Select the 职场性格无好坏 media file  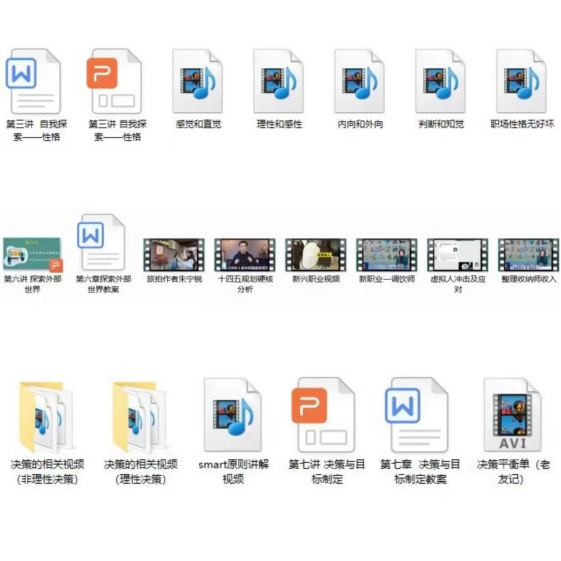pyautogui.click(x=521, y=81)
